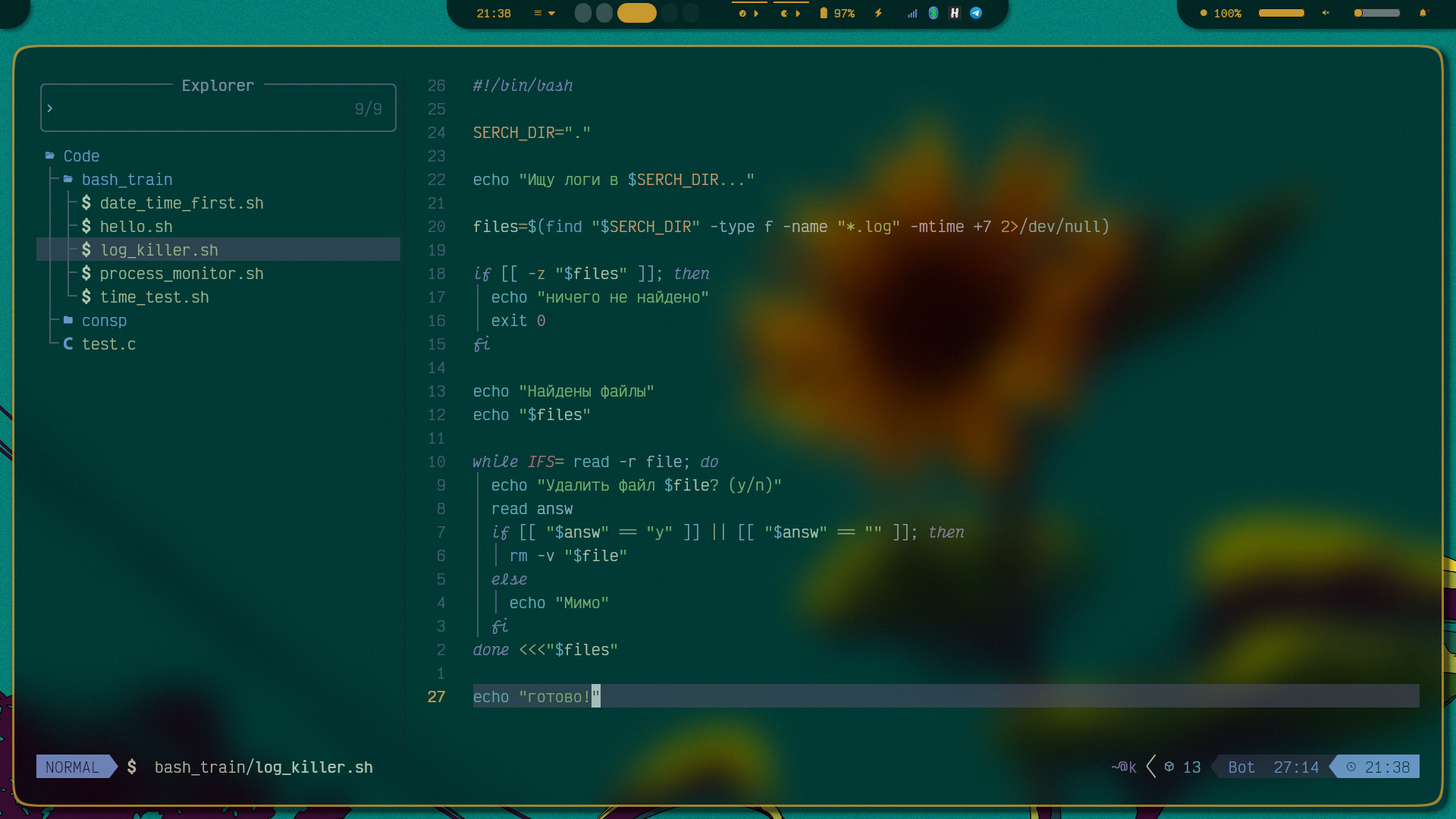Screen dimensions: 1456x819
Task: Click the clock icon in the statusline
Action: (x=1351, y=767)
